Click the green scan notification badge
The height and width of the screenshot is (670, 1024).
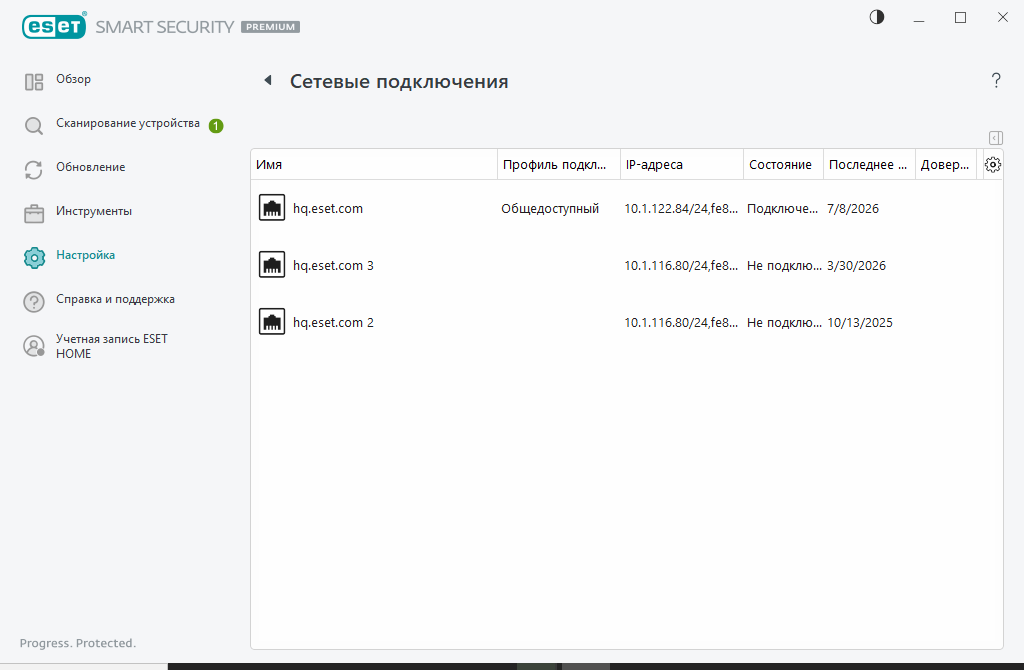(216, 125)
